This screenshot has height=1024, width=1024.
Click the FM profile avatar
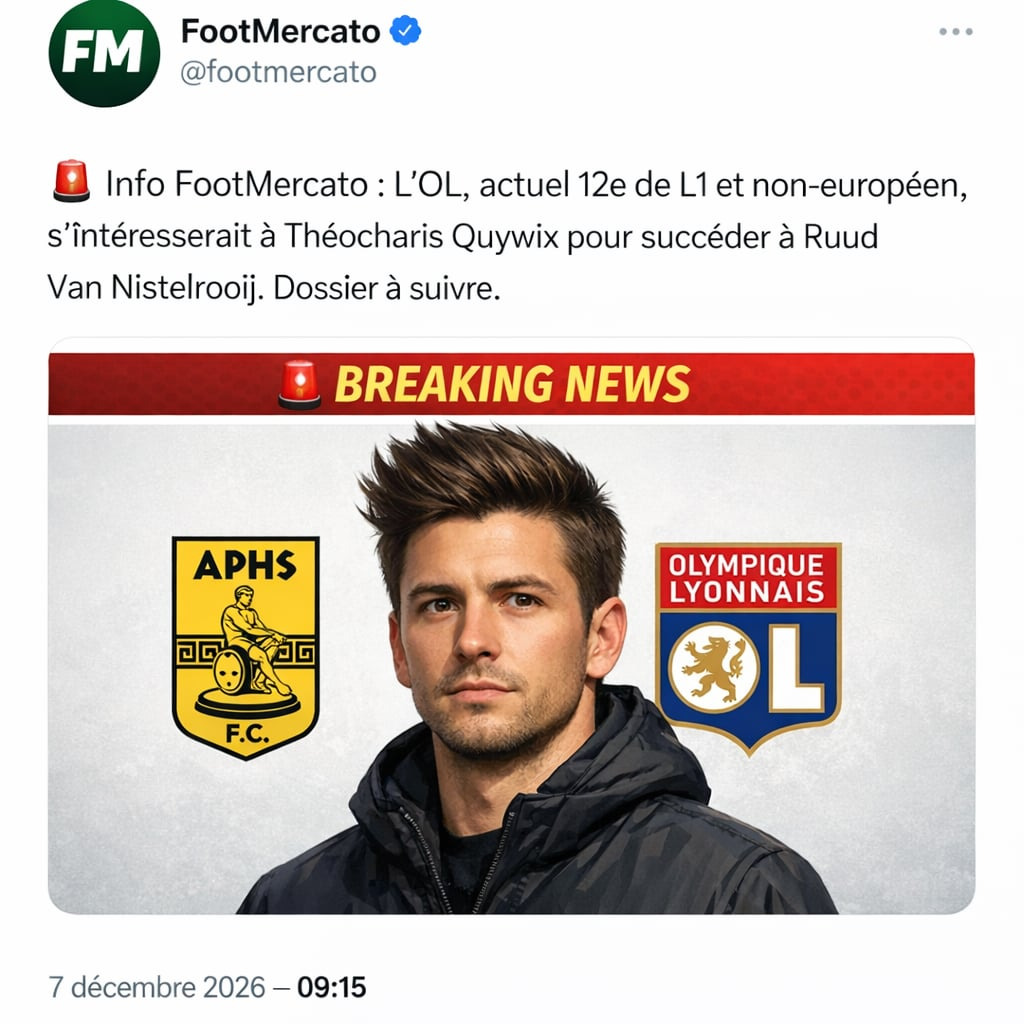(104, 52)
